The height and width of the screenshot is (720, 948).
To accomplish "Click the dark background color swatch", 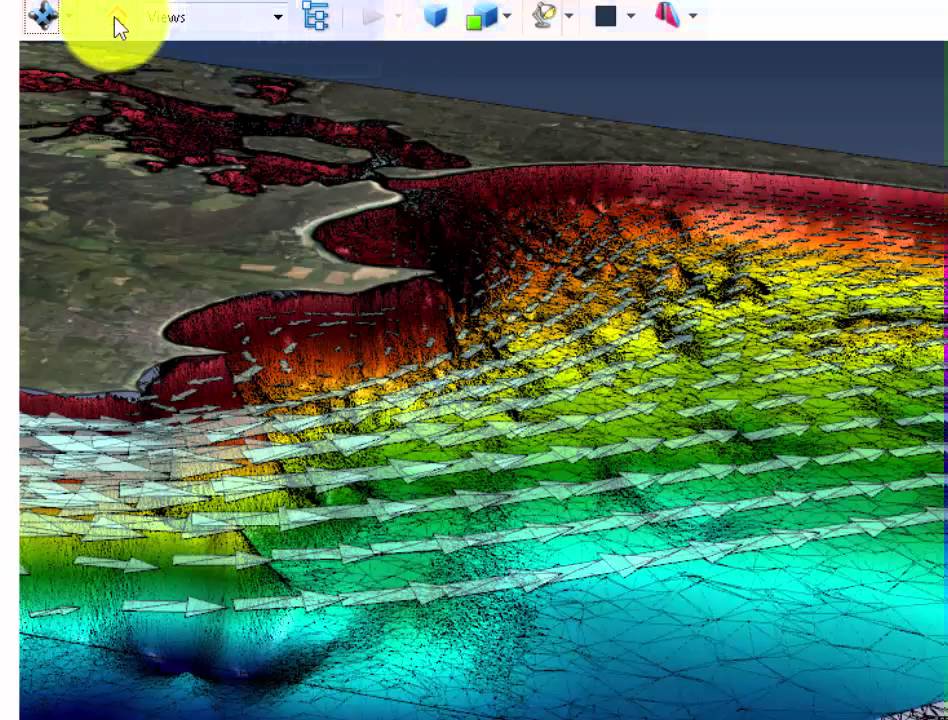I will pyautogui.click(x=605, y=16).
